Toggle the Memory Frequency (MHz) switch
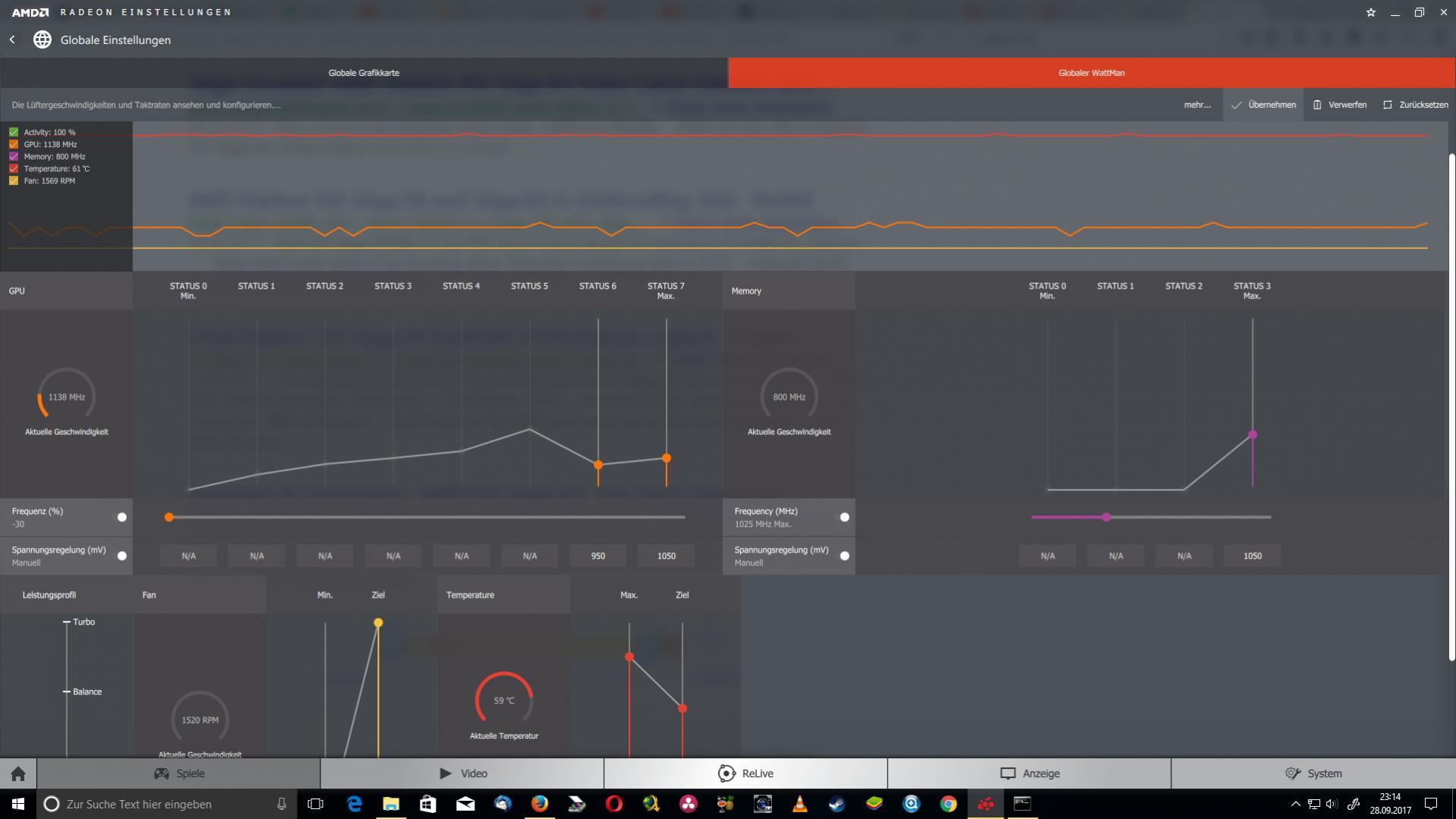The image size is (1456, 819). (x=844, y=517)
